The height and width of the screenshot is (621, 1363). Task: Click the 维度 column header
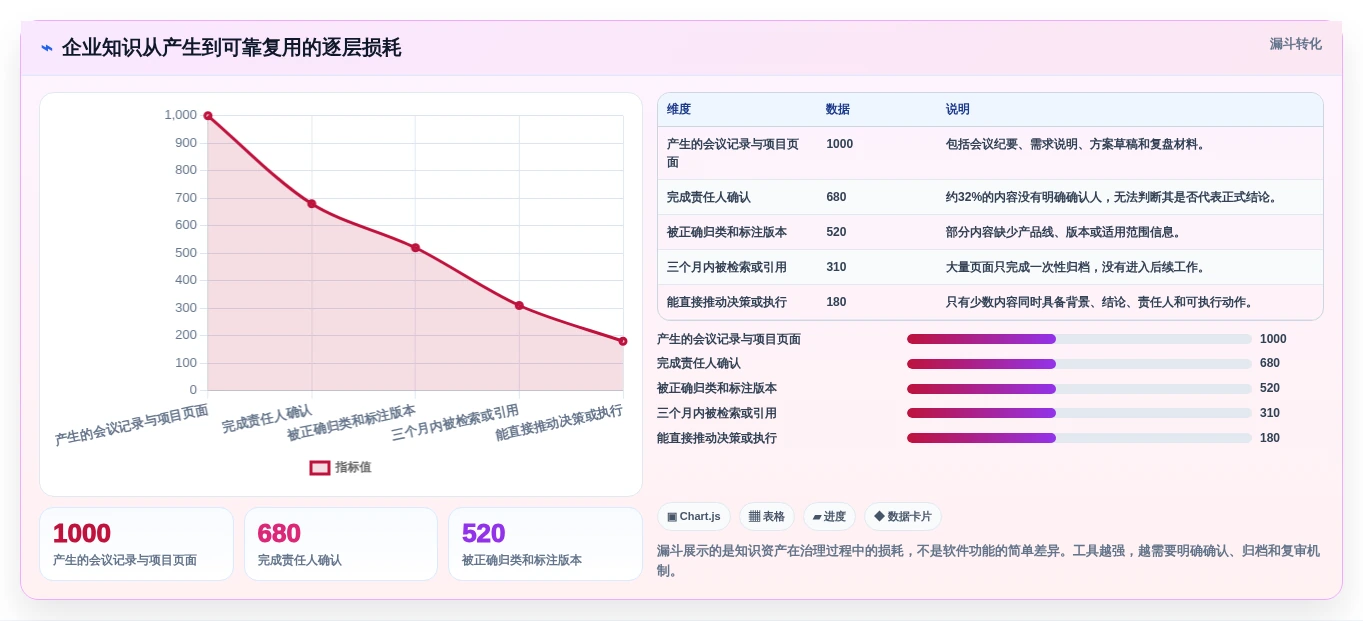click(679, 109)
